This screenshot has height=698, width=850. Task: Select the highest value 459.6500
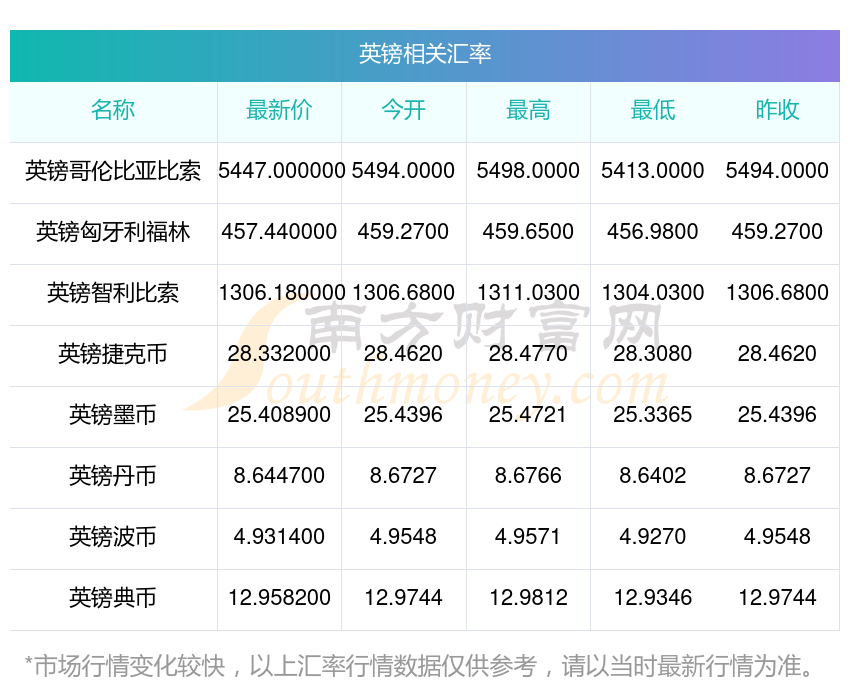tap(528, 232)
